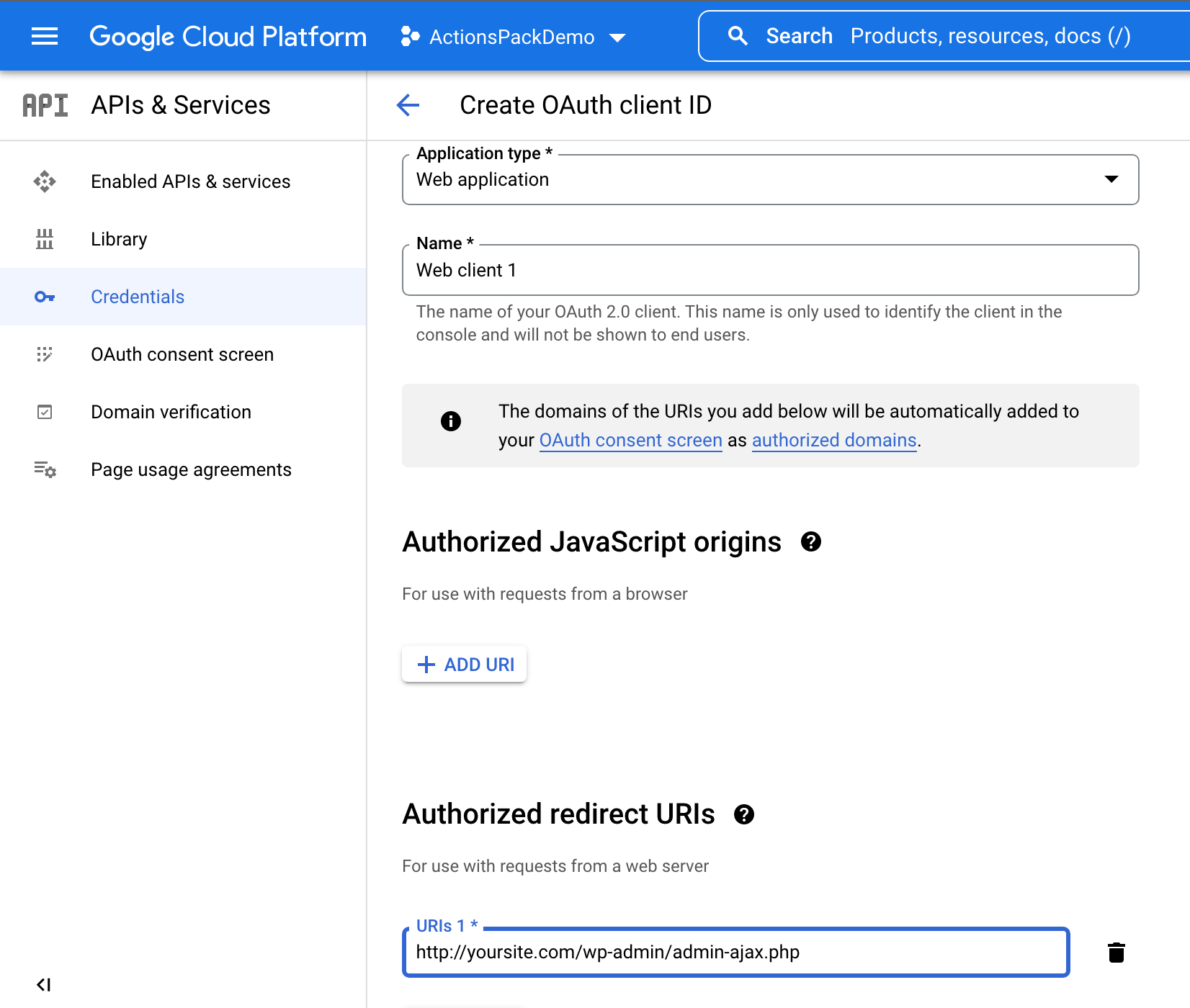Open the ActionsPackDemo project selector

tap(513, 37)
